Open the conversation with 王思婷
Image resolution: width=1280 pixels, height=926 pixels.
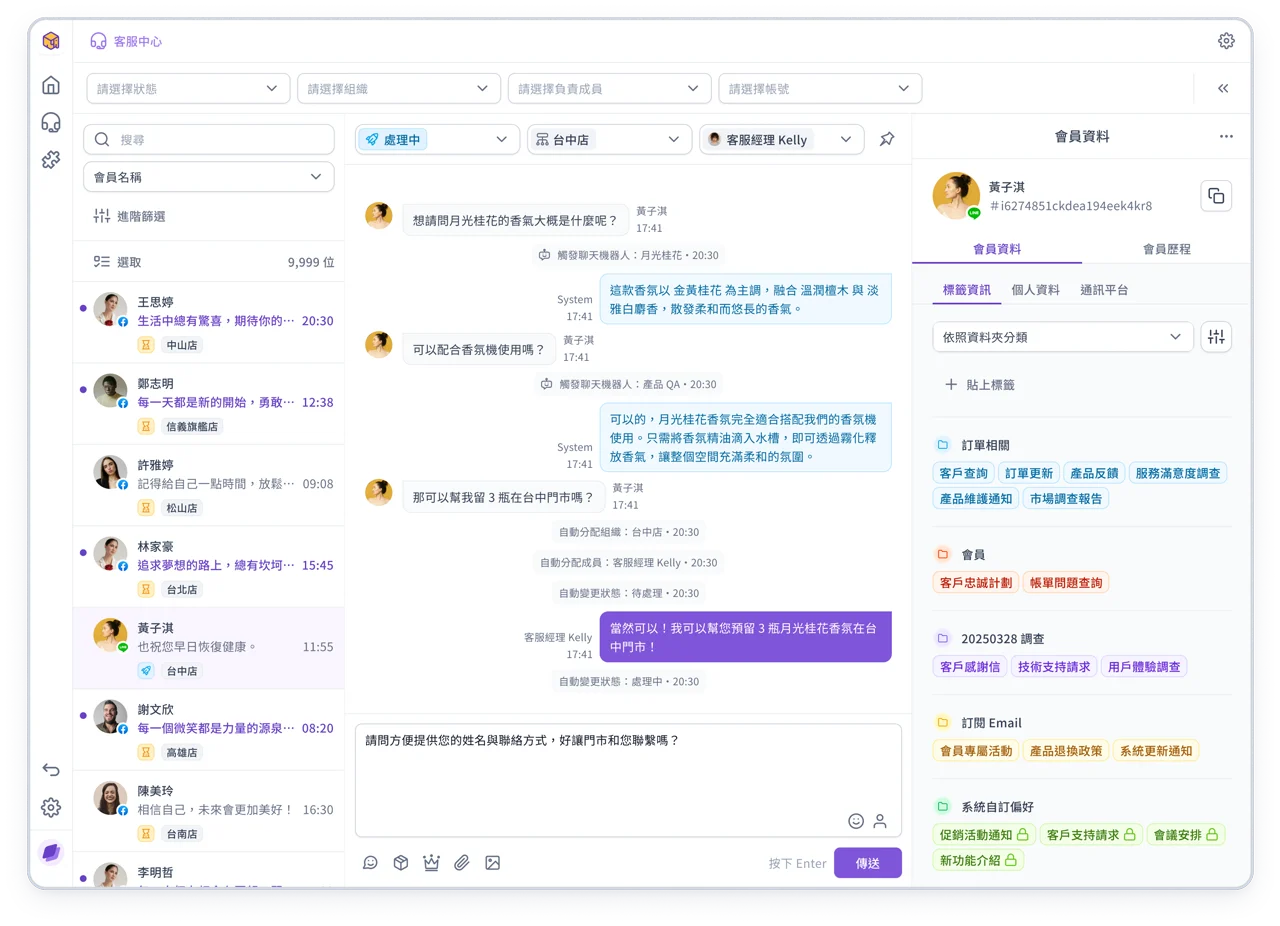[208, 323]
